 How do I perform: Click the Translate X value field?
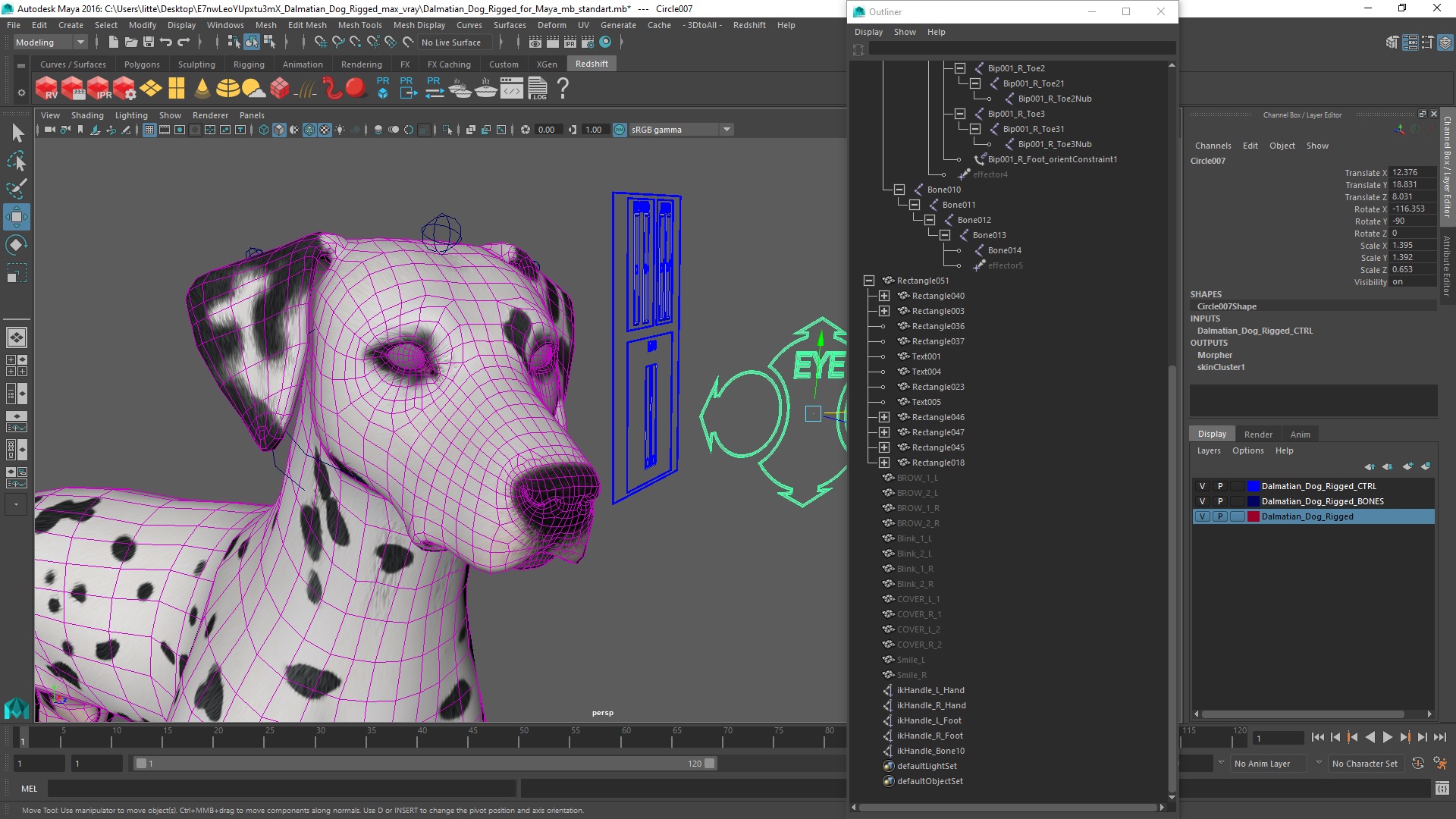(x=1413, y=172)
